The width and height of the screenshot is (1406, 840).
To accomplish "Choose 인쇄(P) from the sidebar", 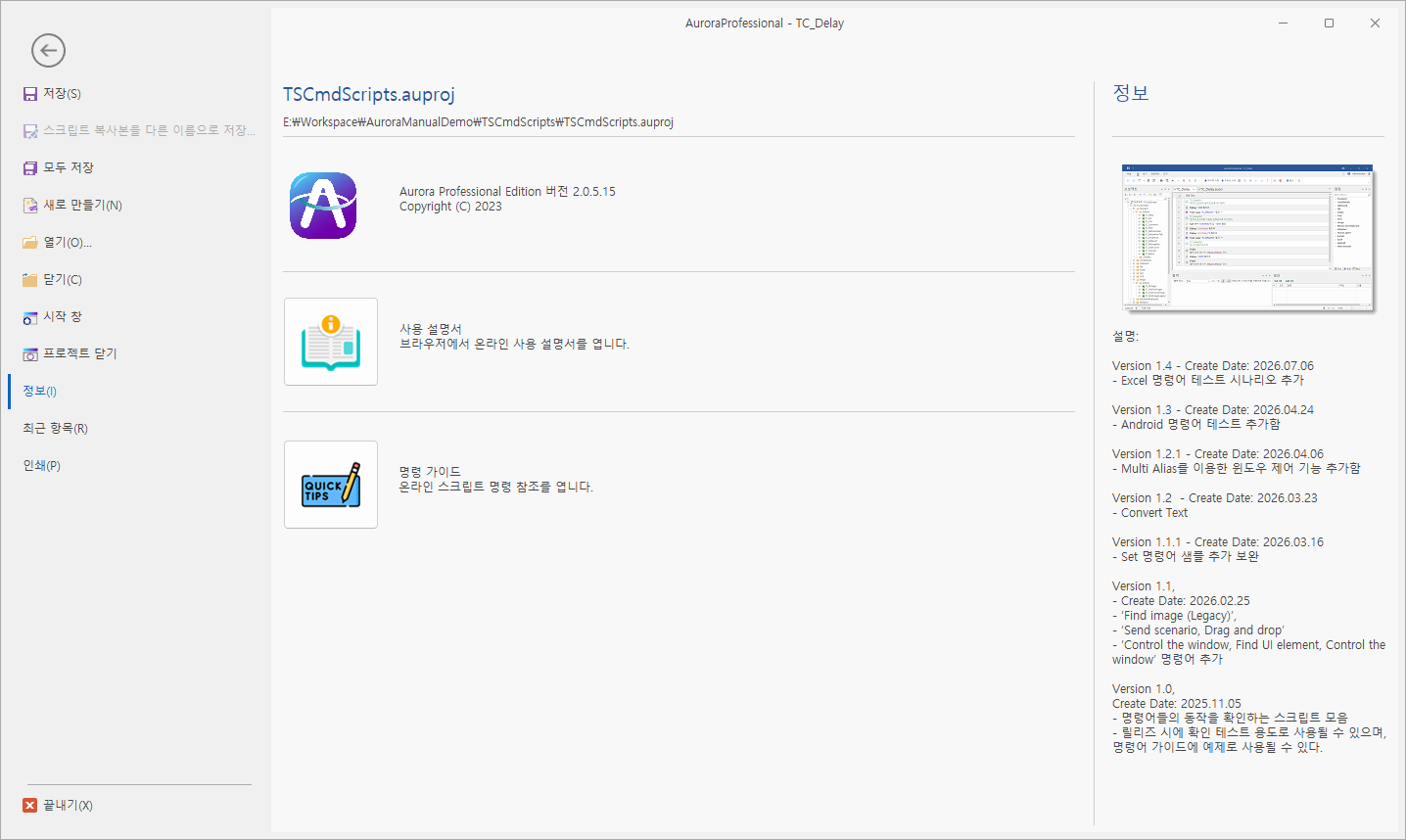I will coord(42,465).
